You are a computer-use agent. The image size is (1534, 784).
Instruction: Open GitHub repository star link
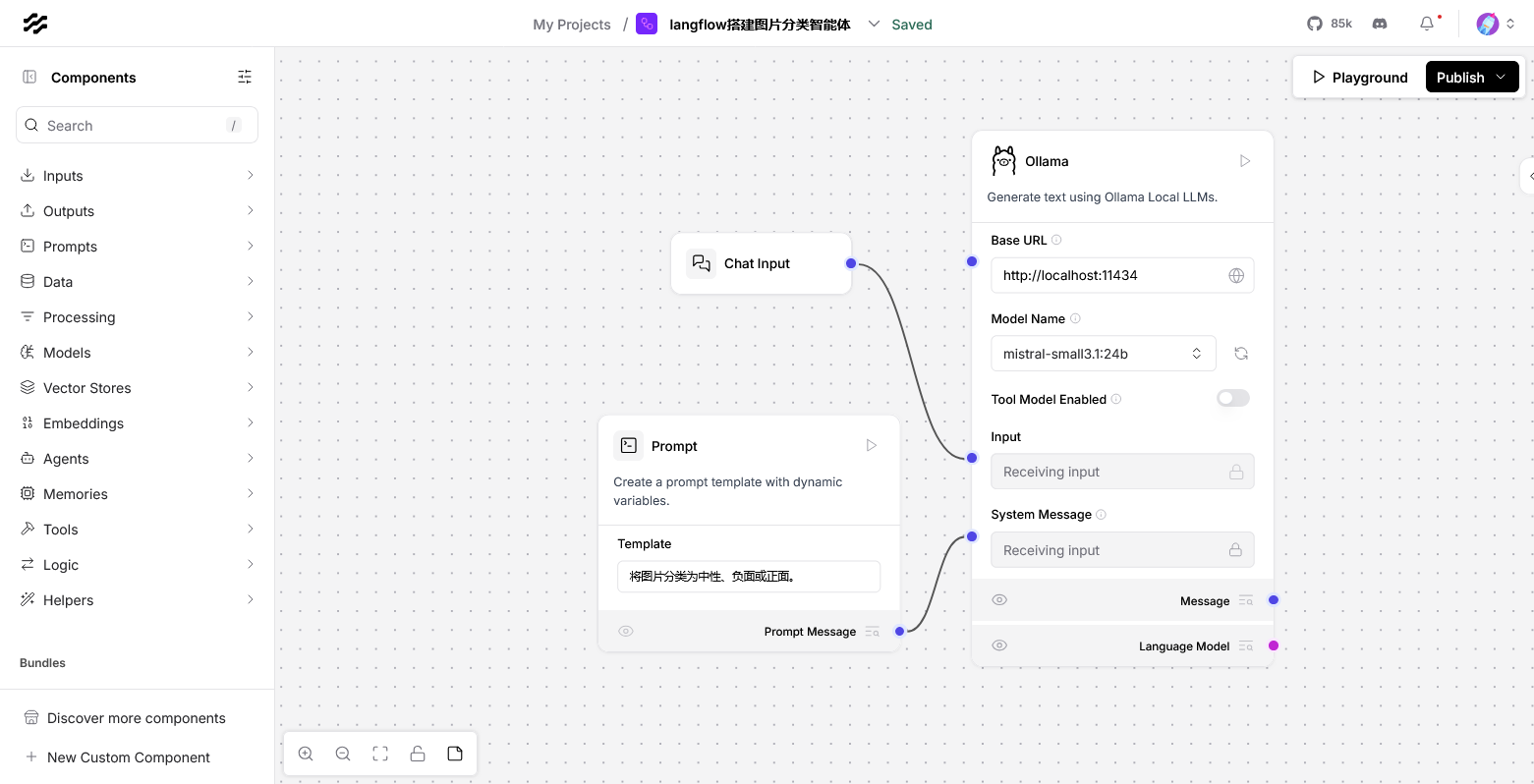pos(1330,24)
